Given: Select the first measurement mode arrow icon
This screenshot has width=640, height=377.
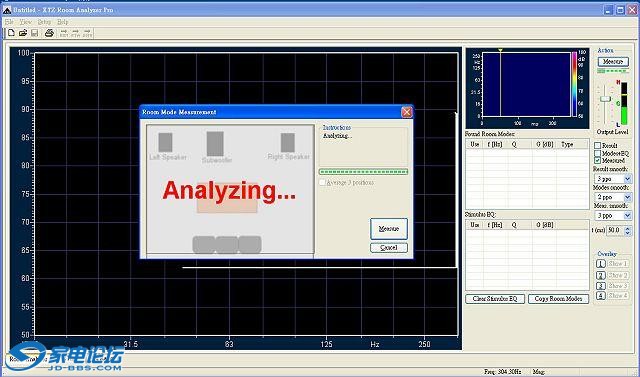Looking at the screenshot, I should click(x=64, y=33).
